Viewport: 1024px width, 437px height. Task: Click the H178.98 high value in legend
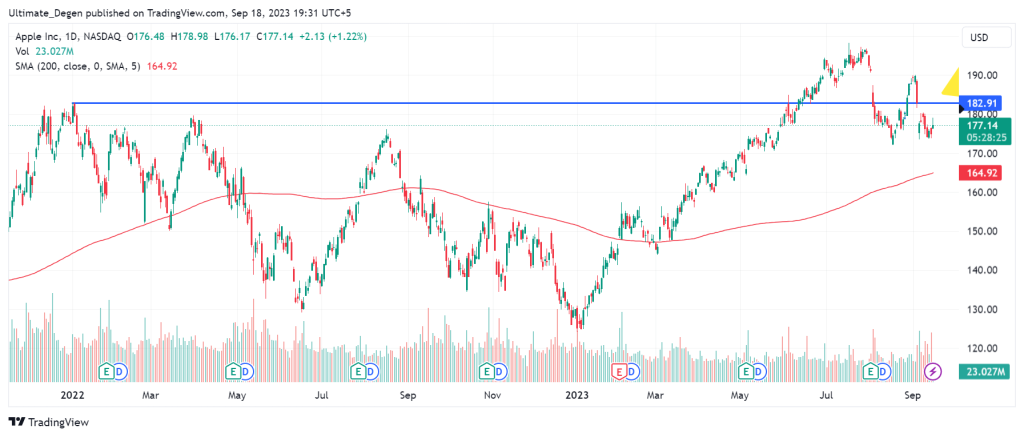point(189,37)
